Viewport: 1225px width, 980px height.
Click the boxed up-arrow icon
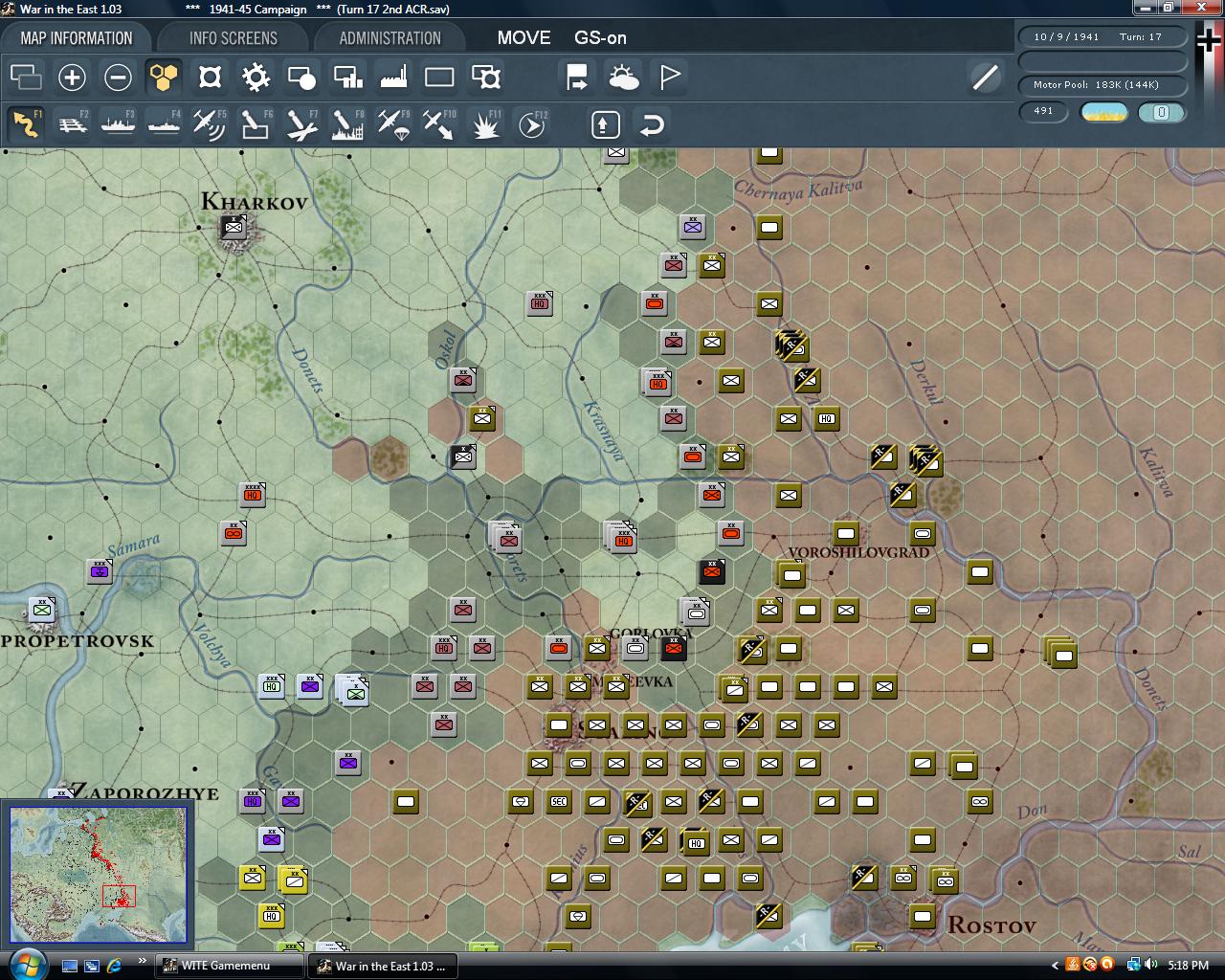click(x=606, y=124)
